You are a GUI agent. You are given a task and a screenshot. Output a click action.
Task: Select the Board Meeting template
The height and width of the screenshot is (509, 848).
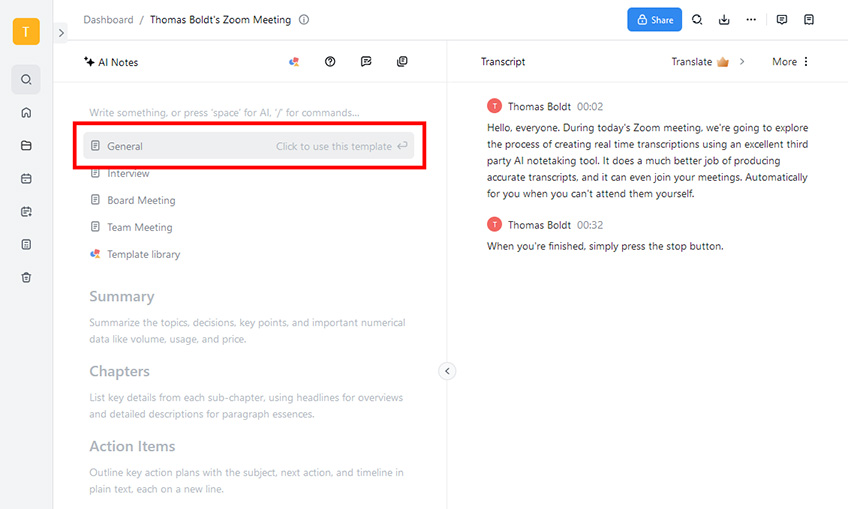141,200
